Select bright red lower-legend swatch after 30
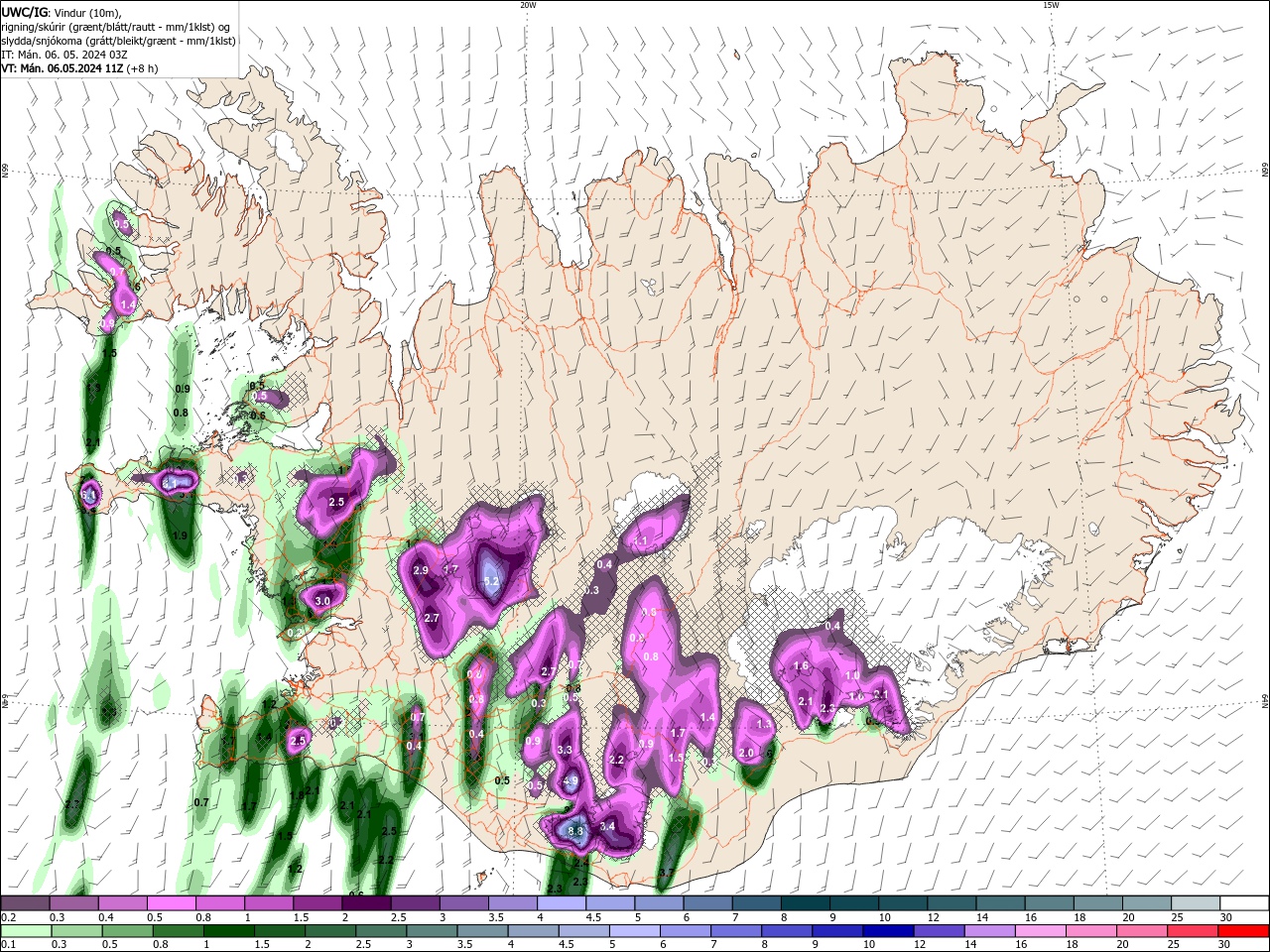 point(1244,931)
